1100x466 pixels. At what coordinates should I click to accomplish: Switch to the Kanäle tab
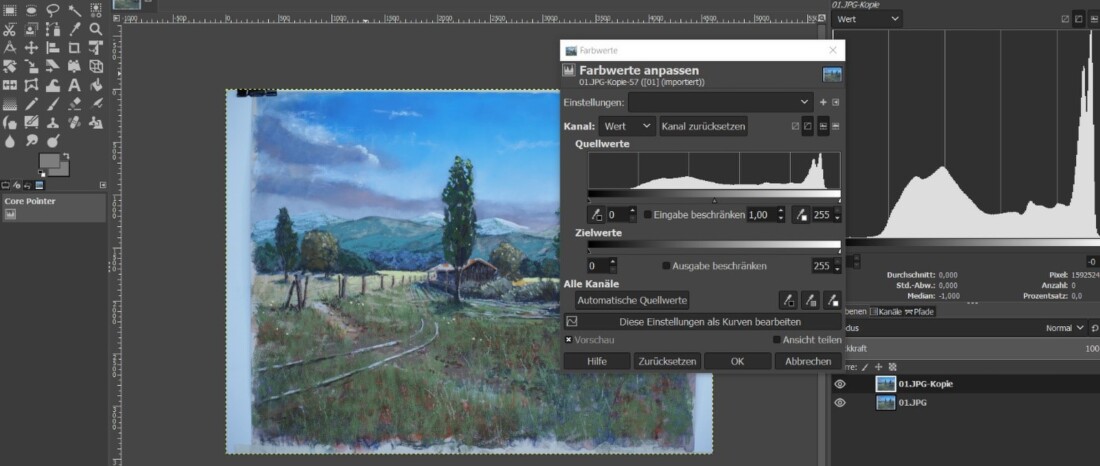pyautogui.click(x=885, y=312)
